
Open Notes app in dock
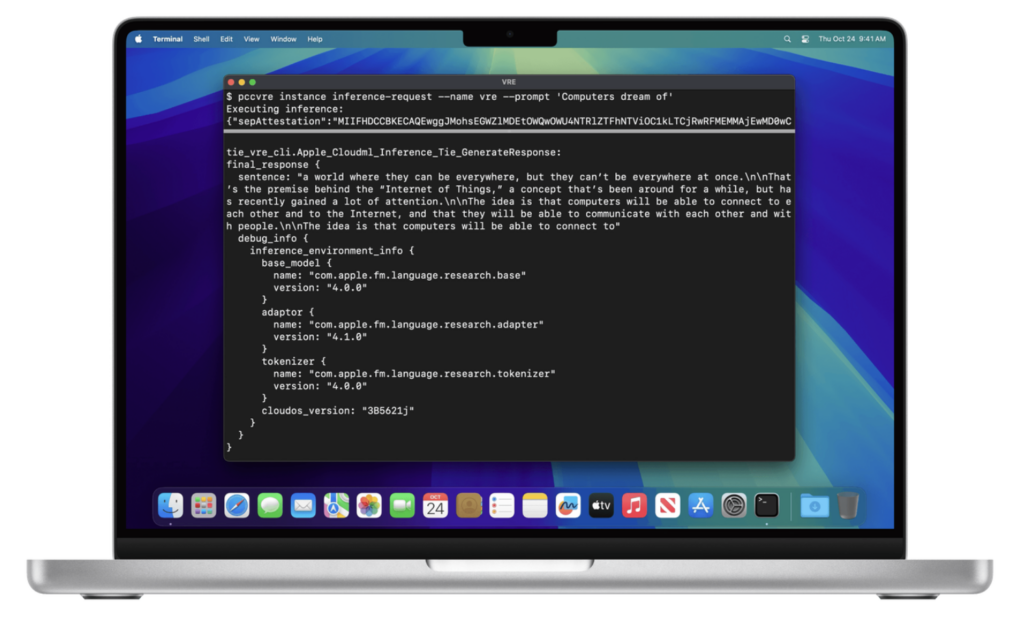(x=535, y=505)
